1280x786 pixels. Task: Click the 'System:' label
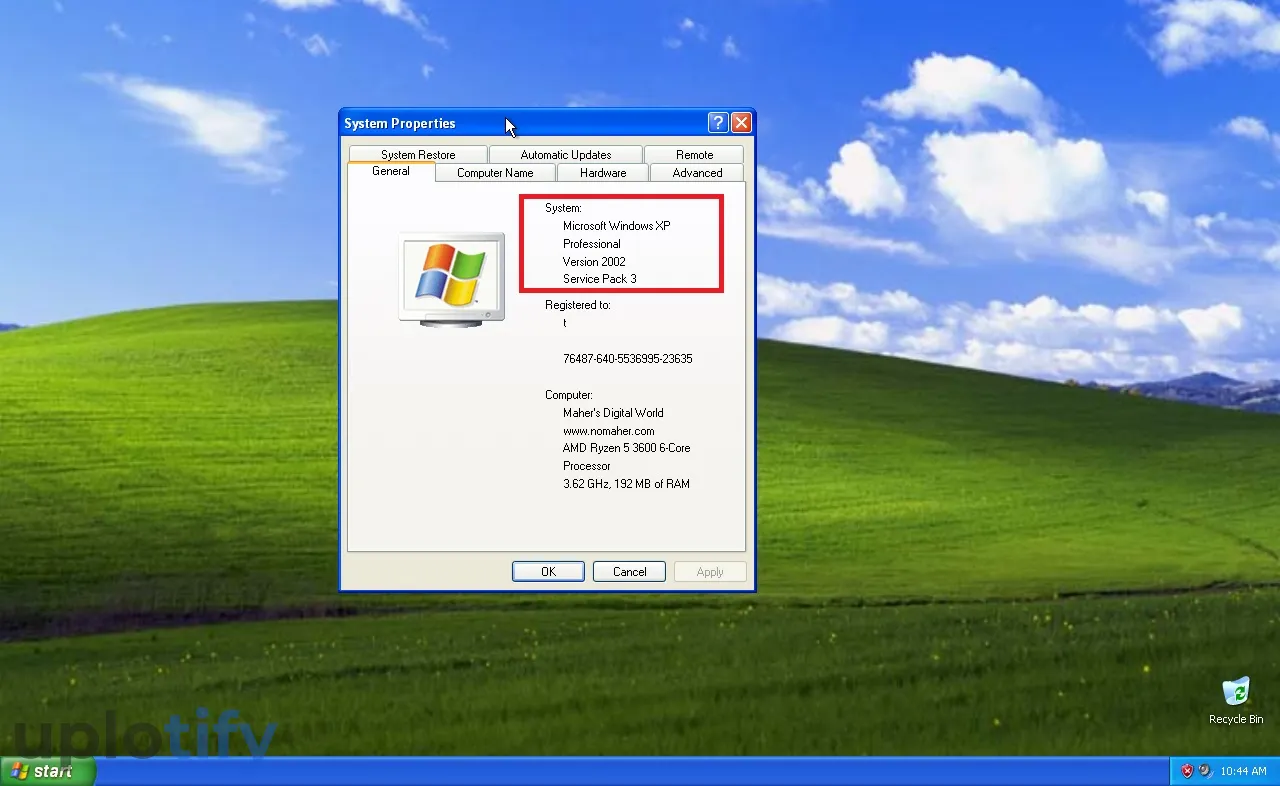pyautogui.click(x=563, y=208)
